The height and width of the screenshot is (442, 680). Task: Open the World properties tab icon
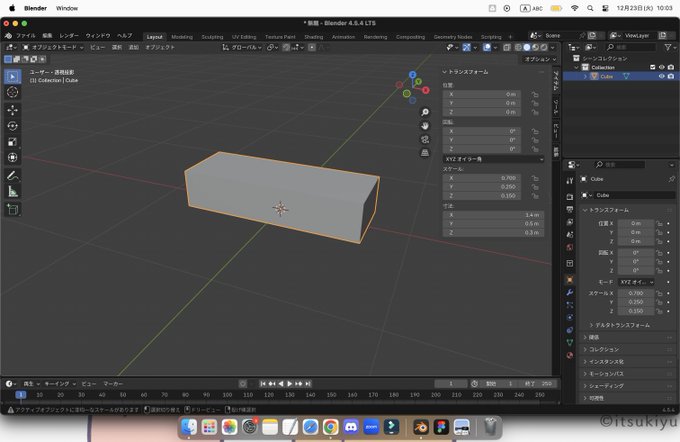pyautogui.click(x=570, y=247)
